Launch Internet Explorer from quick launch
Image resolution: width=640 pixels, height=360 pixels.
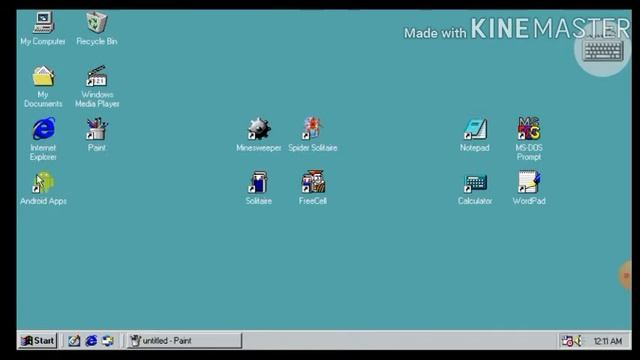click(91, 340)
